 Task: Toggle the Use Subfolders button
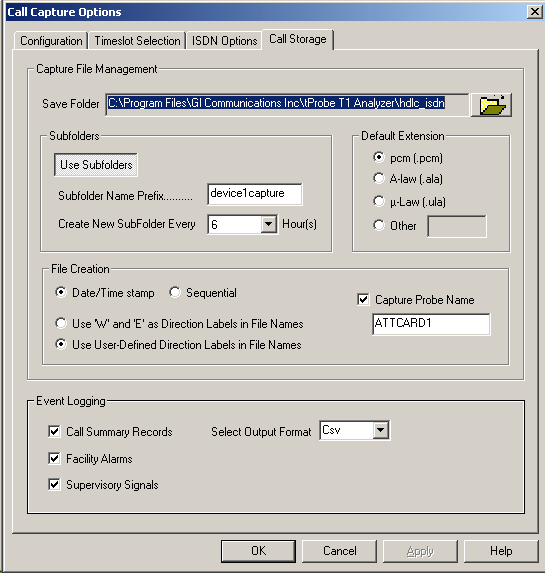96,165
